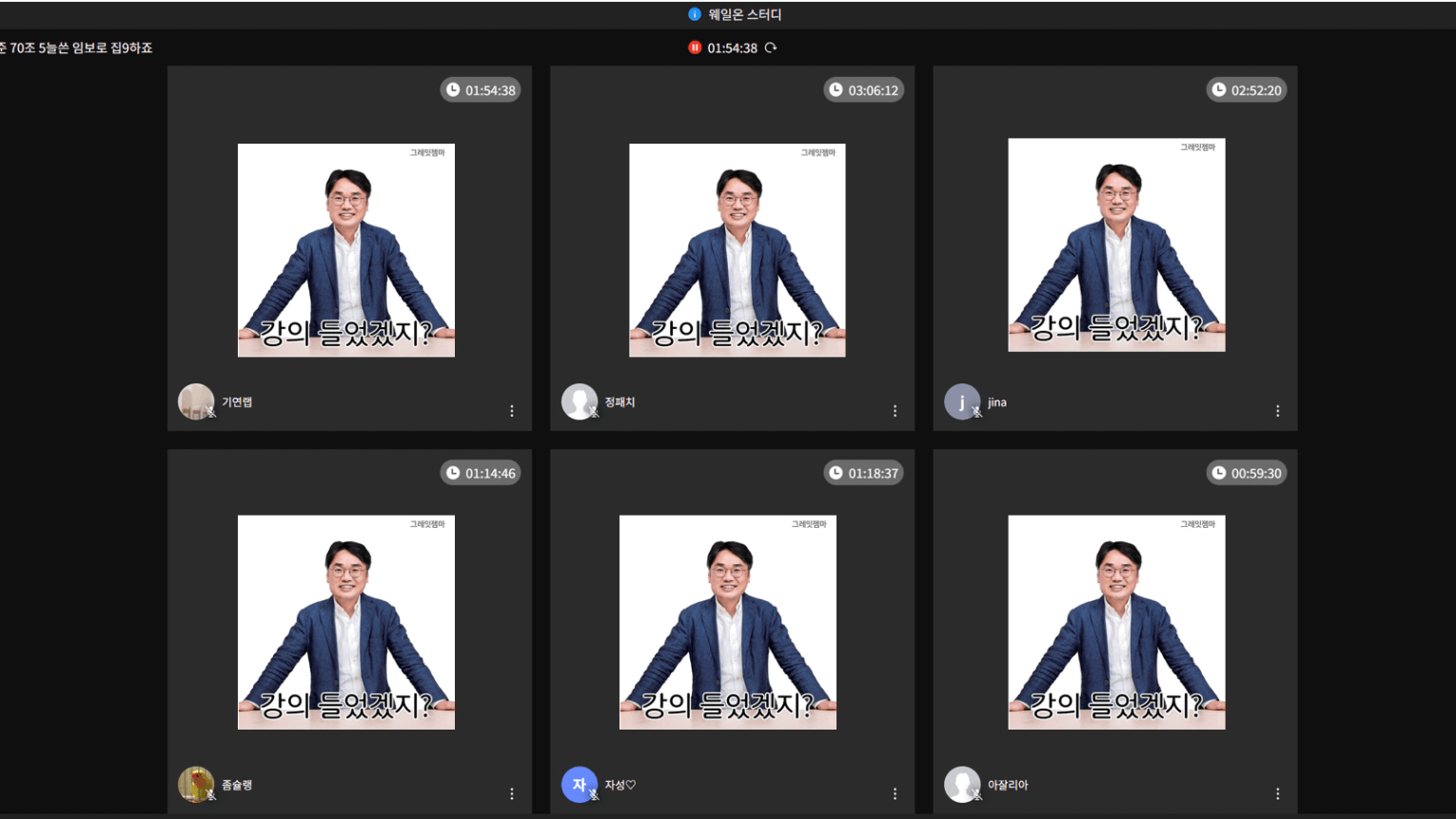Screen dimensions: 1456x819
Task: Click the refresh icon next to the top timer
Action: [771, 48]
